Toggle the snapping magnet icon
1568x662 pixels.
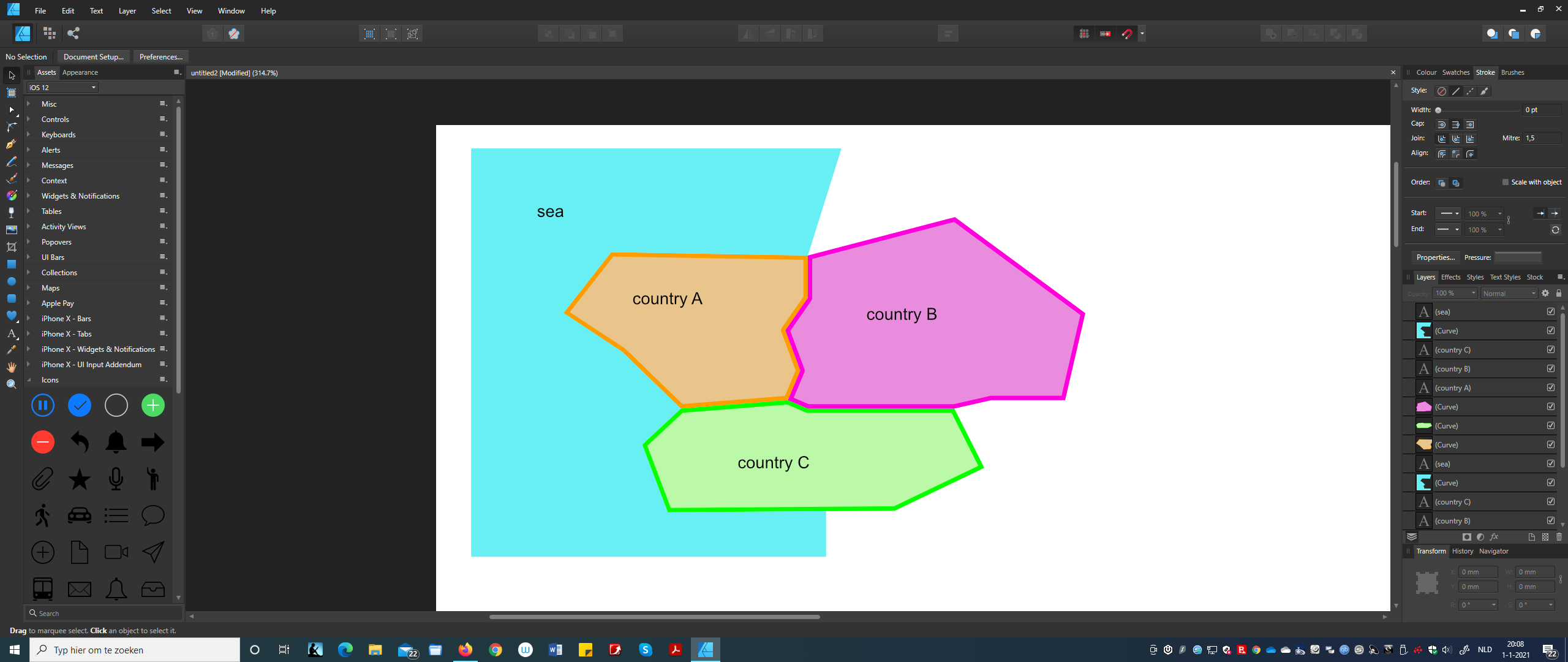point(1127,34)
